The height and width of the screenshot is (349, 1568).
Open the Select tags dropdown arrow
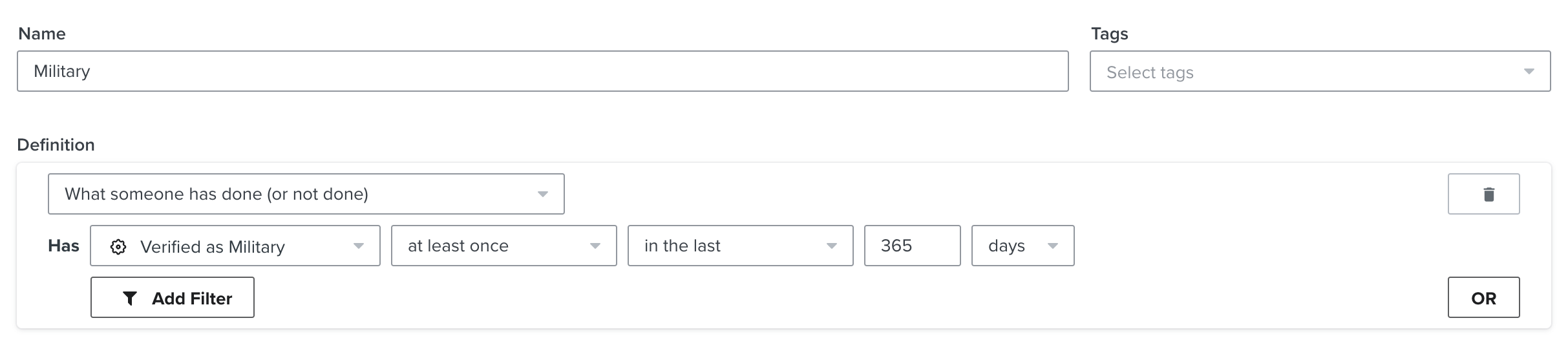pyautogui.click(x=1529, y=71)
